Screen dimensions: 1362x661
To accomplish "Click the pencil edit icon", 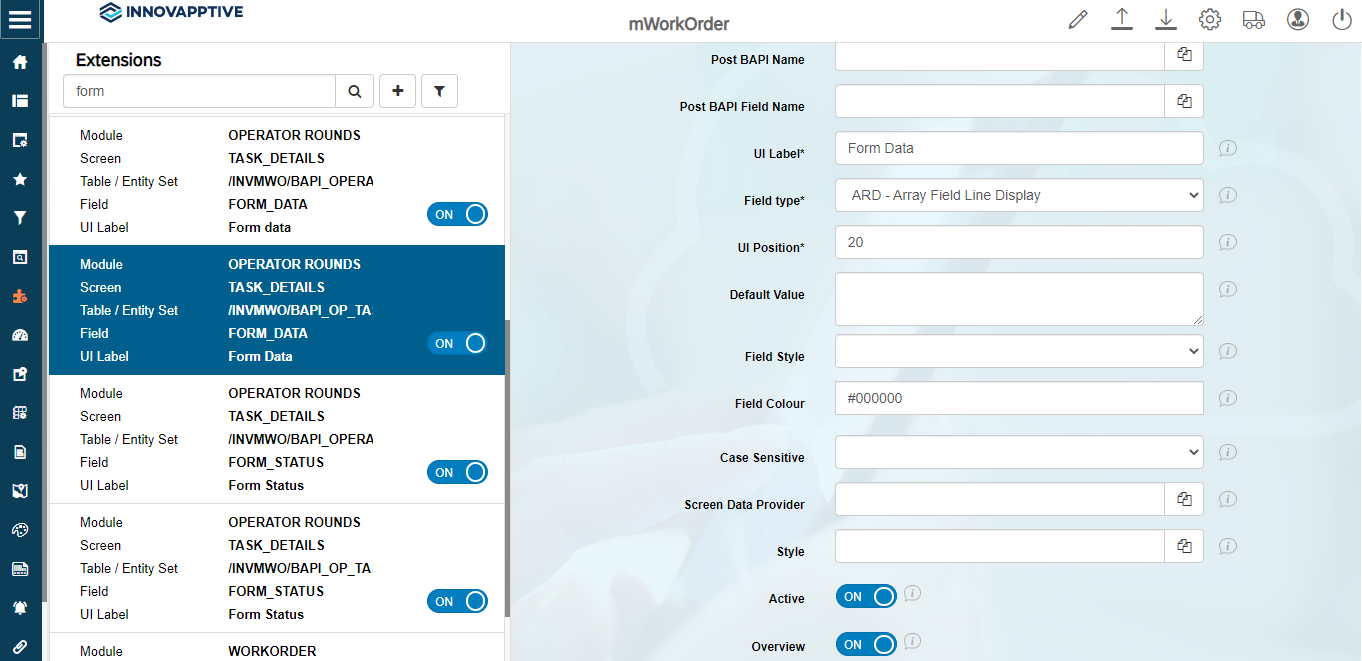I will [x=1077, y=20].
